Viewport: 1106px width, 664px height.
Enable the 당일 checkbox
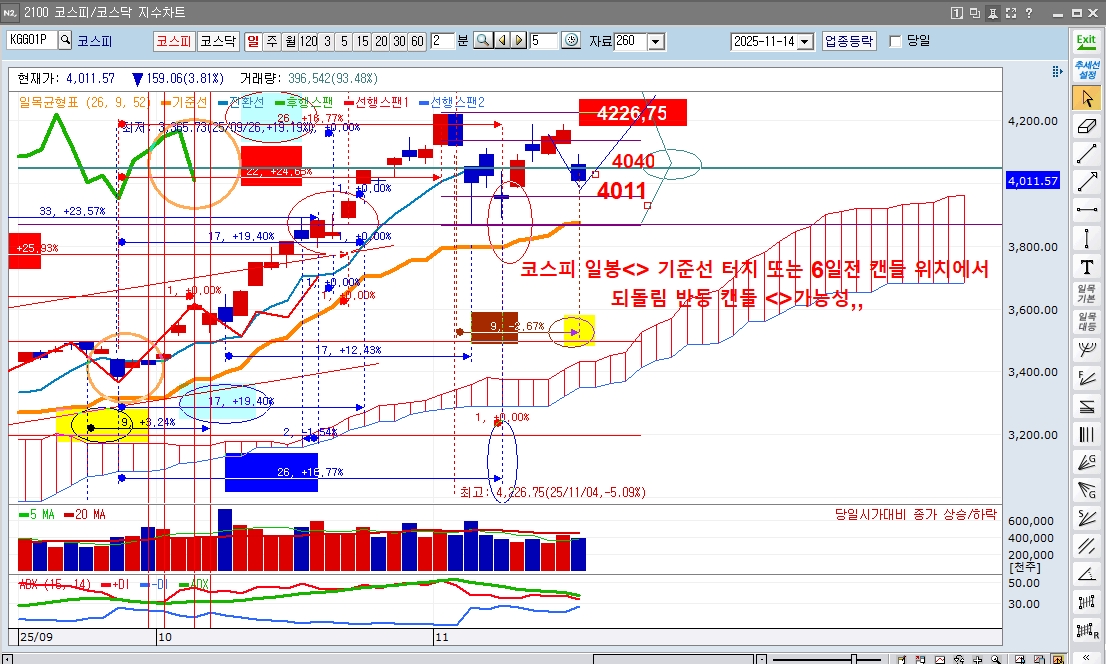pos(894,41)
